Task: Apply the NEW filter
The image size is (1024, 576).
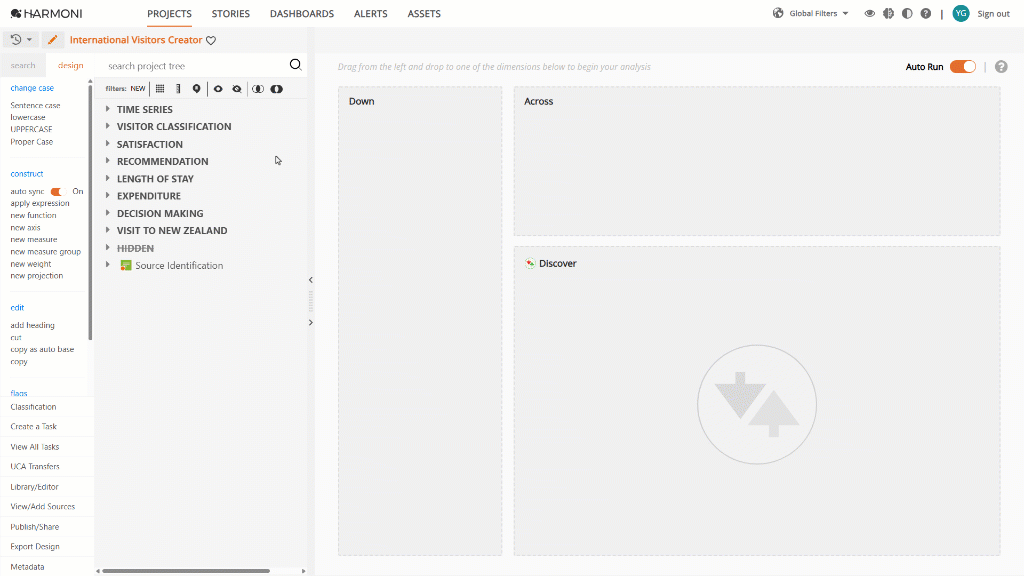Action: click(x=138, y=89)
